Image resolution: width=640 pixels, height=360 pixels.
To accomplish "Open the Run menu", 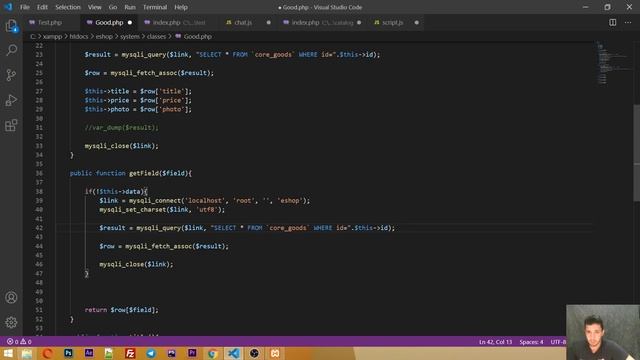I will (130, 7).
